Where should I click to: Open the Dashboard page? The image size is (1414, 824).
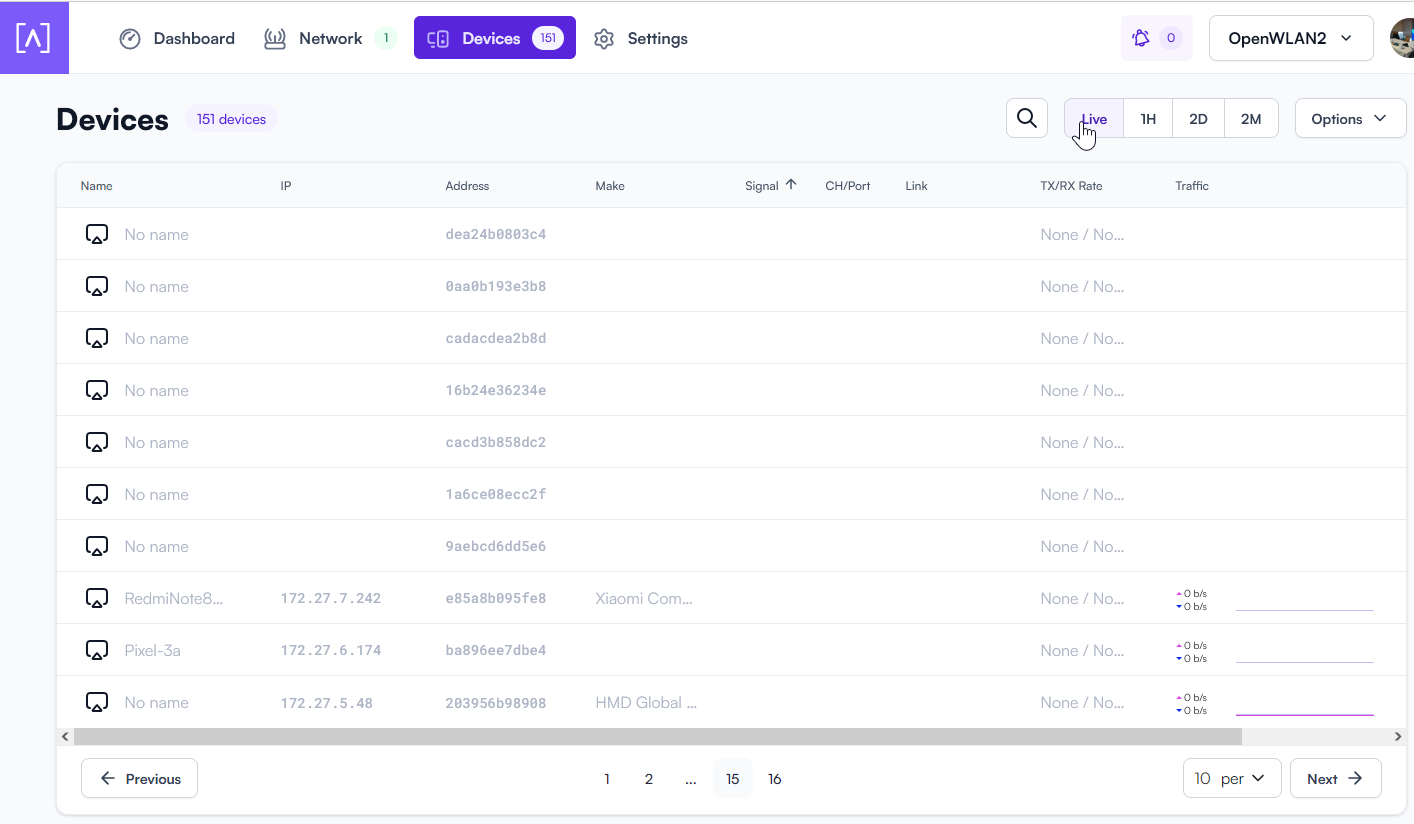pyautogui.click(x=177, y=38)
